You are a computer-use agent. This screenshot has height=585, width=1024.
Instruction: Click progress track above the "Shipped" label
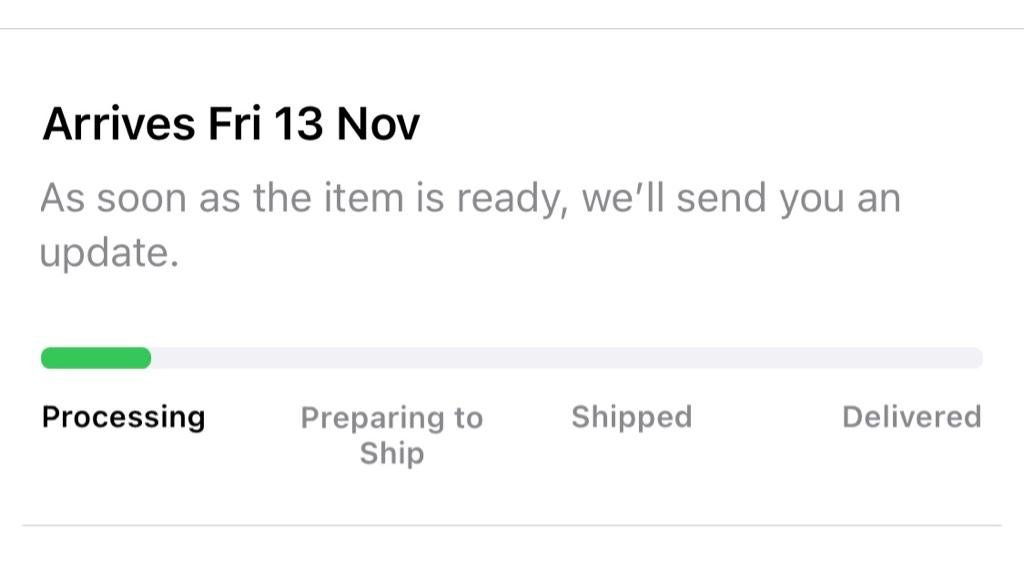click(x=631, y=358)
